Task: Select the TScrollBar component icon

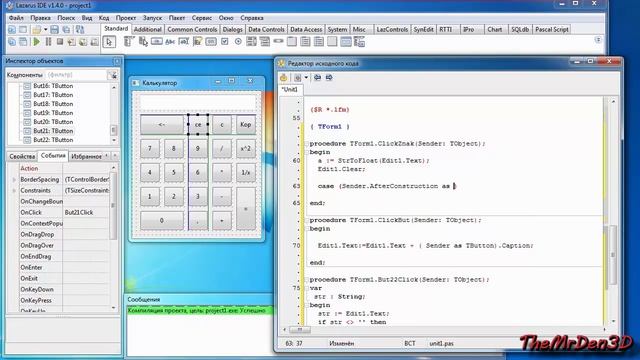Action: click(278, 42)
